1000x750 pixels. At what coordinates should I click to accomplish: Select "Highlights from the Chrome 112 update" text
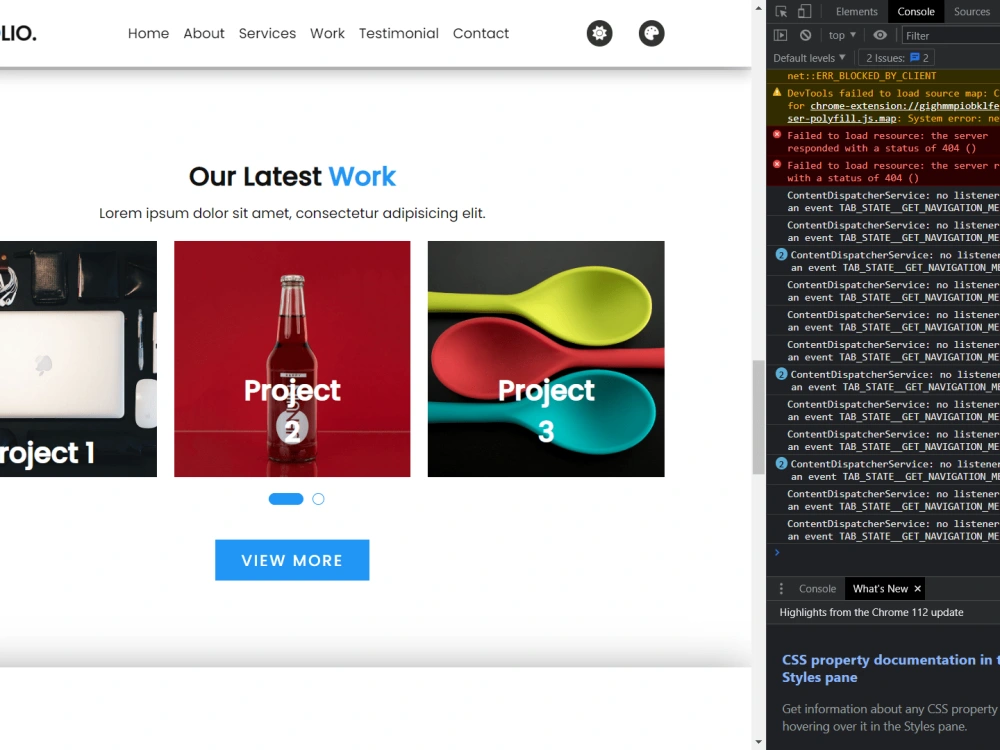click(871, 612)
